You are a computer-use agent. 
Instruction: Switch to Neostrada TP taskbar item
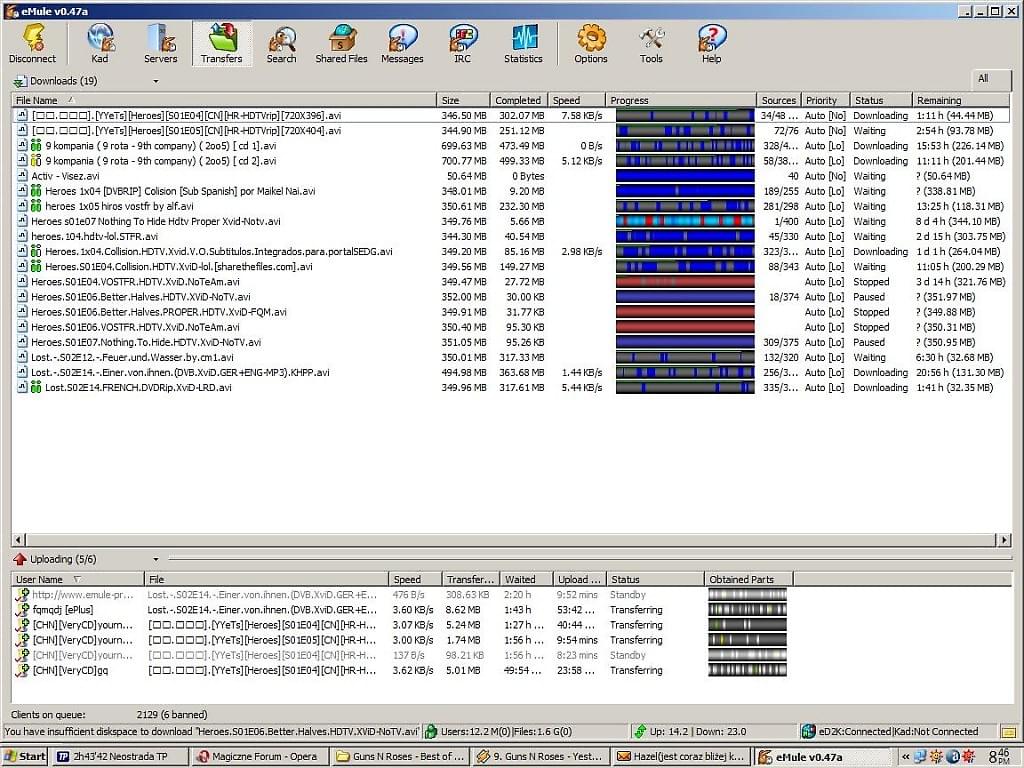[118, 757]
